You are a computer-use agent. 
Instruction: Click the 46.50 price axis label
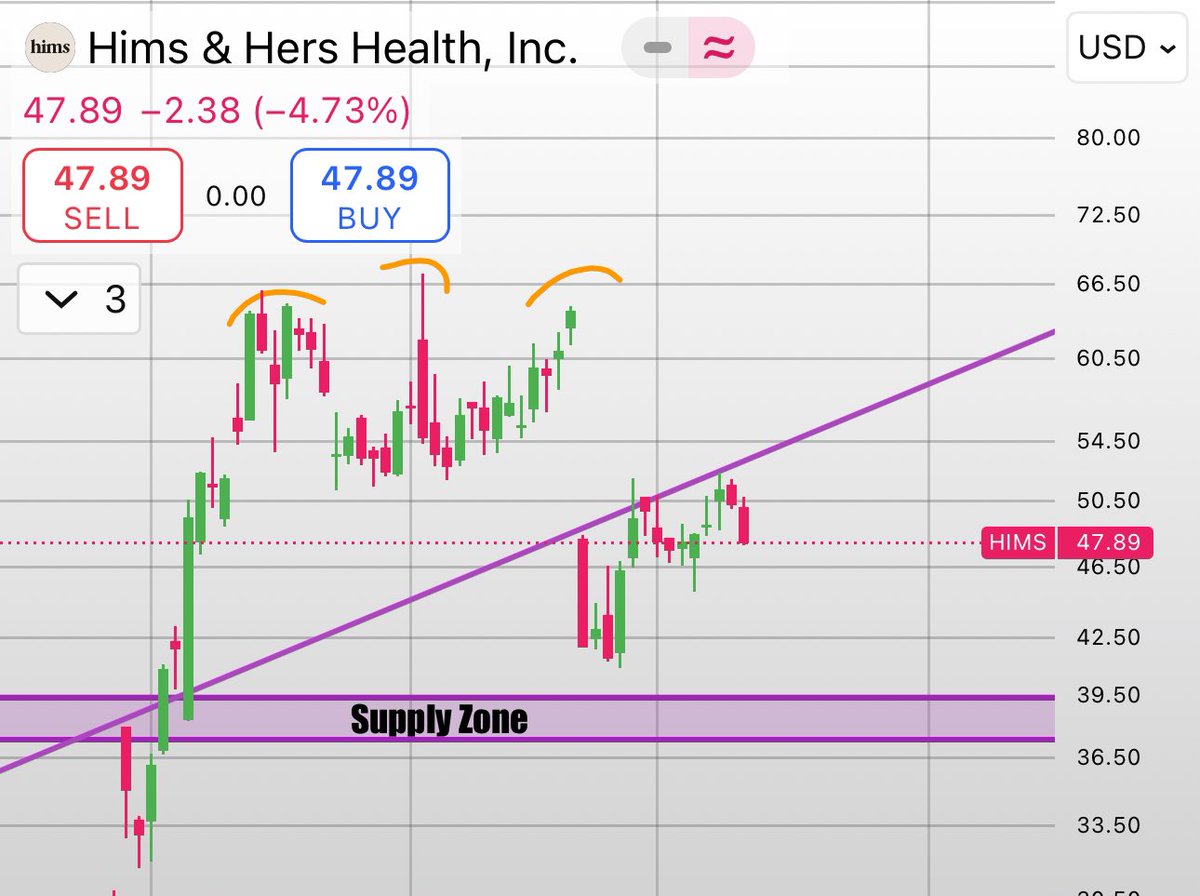pos(1108,566)
